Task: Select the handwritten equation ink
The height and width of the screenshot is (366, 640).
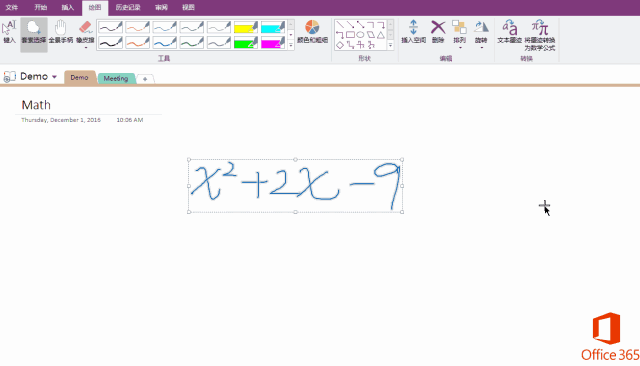Action: click(x=295, y=186)
